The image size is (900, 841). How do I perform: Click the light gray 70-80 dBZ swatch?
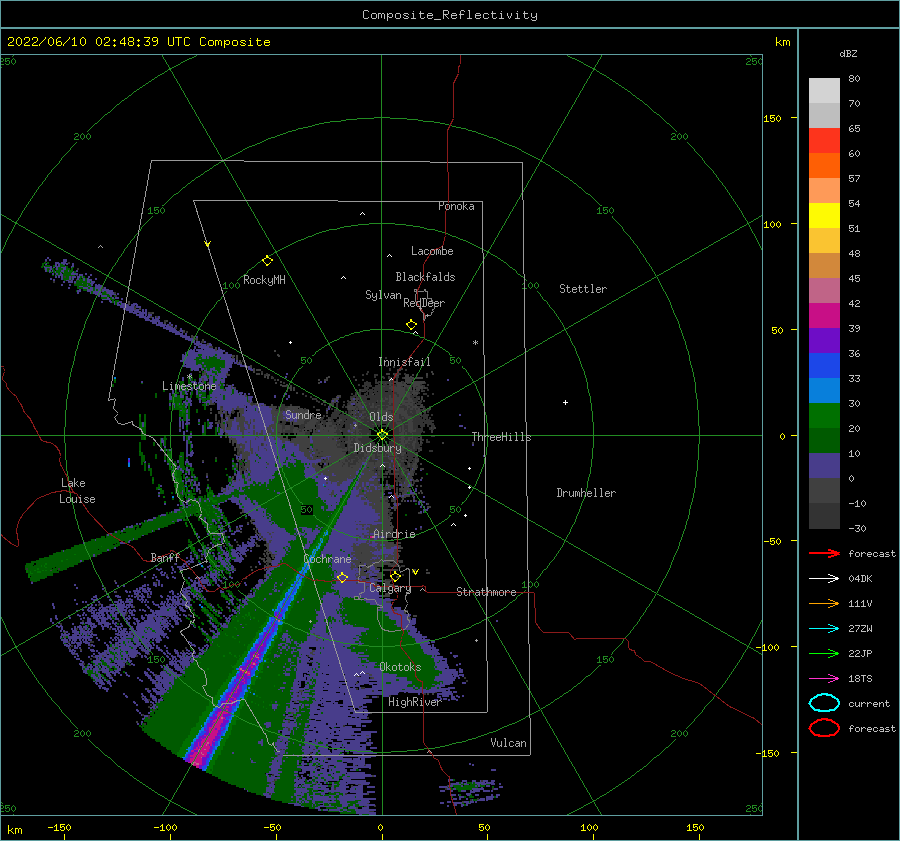point(824,91)
